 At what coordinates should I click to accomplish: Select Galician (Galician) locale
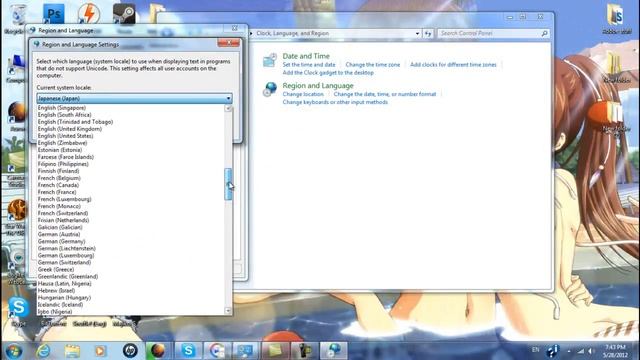[x=60, y=227]
